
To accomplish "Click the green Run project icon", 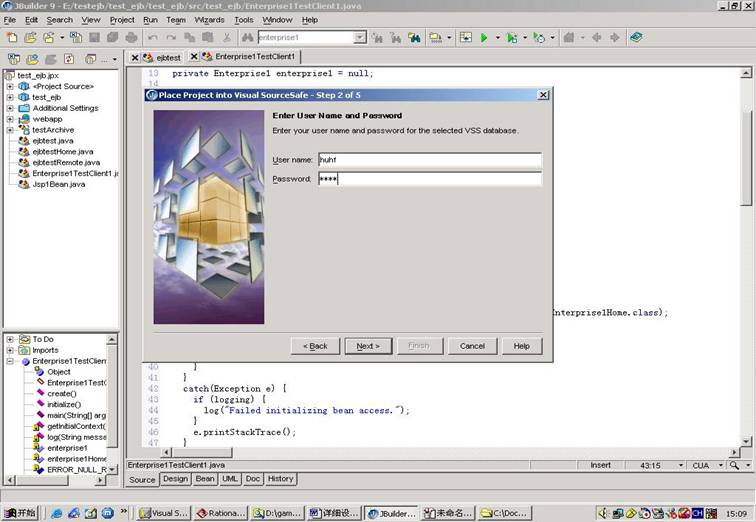I will click(x=484, y=38).
